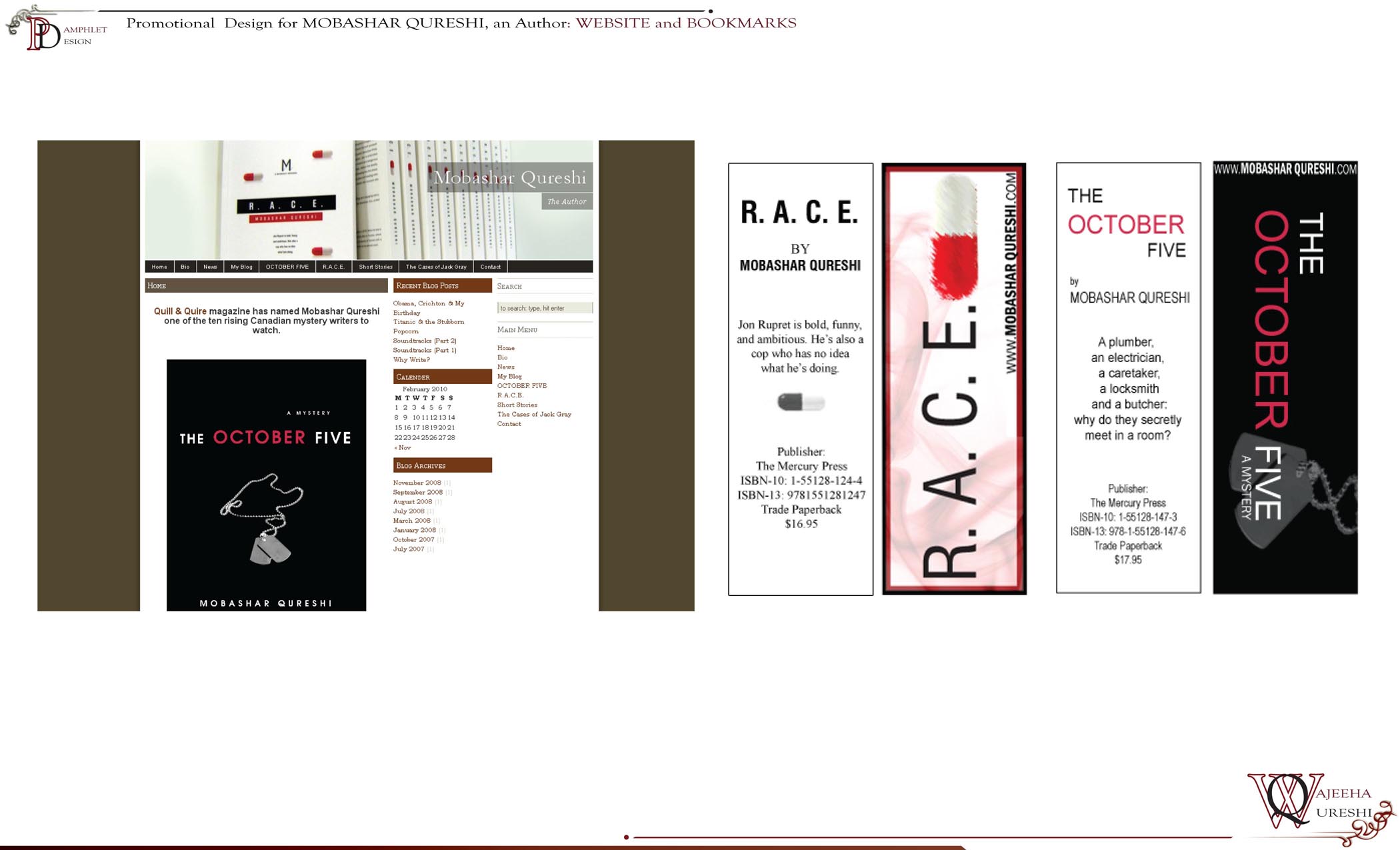Image resolution: width=1400 pixels, height=850 pixels.
Task: Click the Mobashar Qureshi site title banner
Action: coord(509,177)
